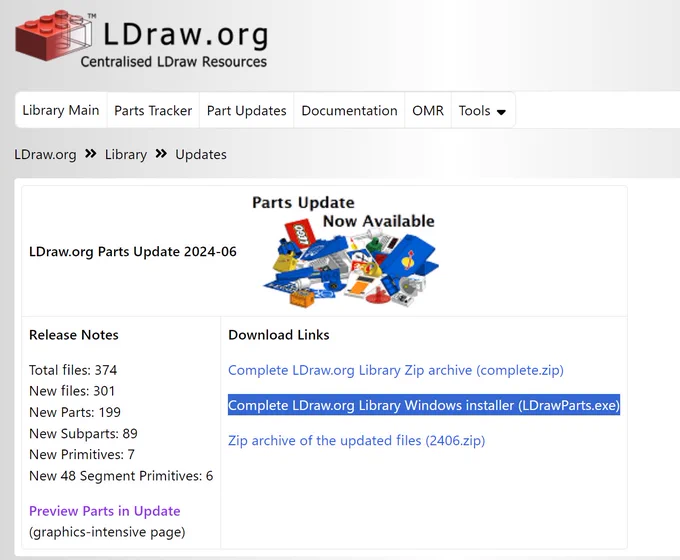Click the Release Notes heading

[x=74, y=335]
